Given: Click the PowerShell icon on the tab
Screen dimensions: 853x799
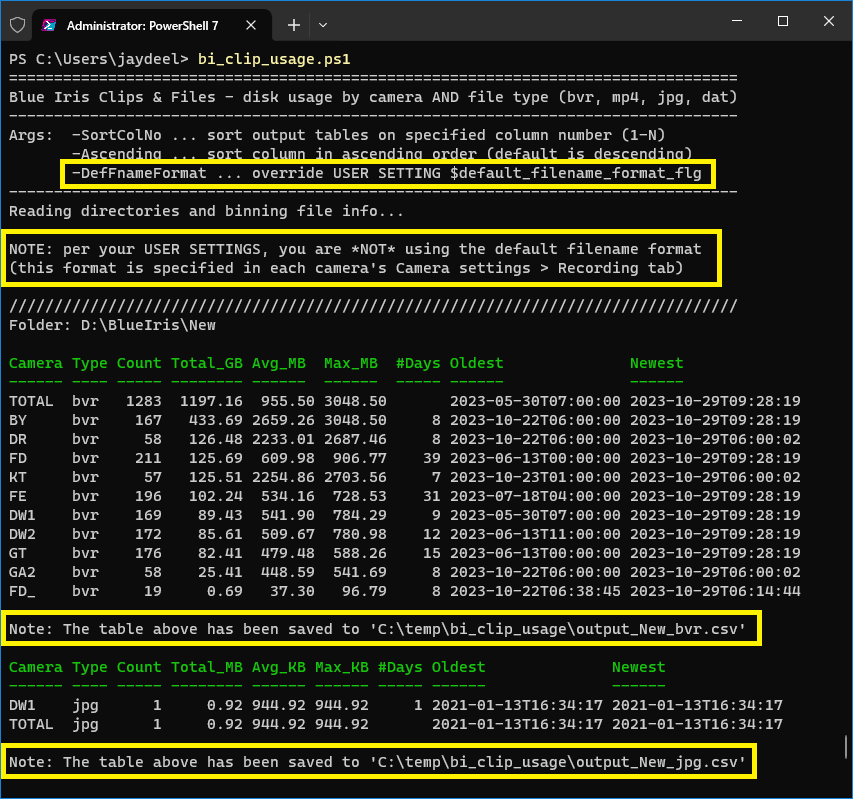Looking at the screenshot, I should pos(49,25).
